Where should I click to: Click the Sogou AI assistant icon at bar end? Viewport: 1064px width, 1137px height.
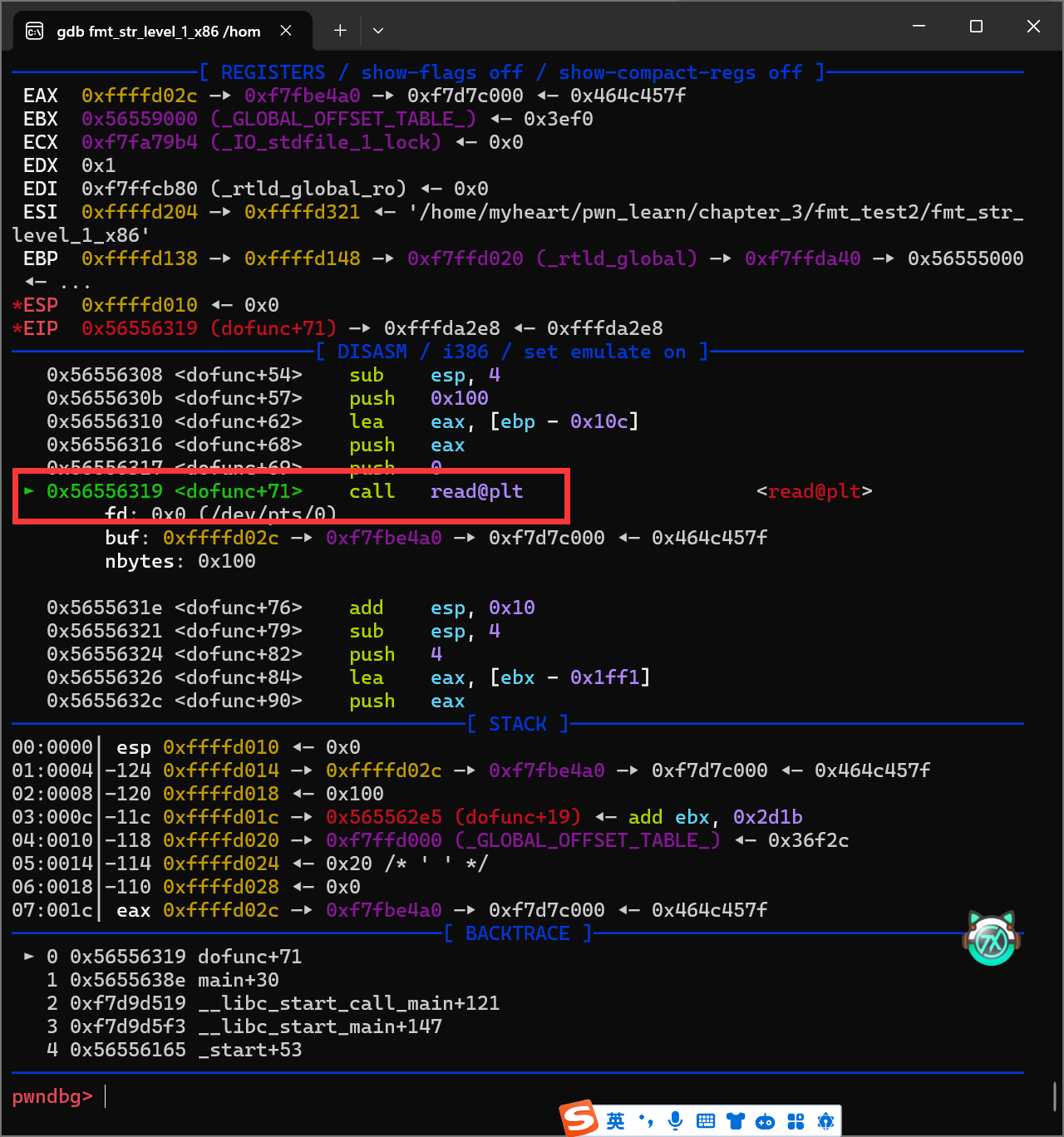tap(825, 1121)
